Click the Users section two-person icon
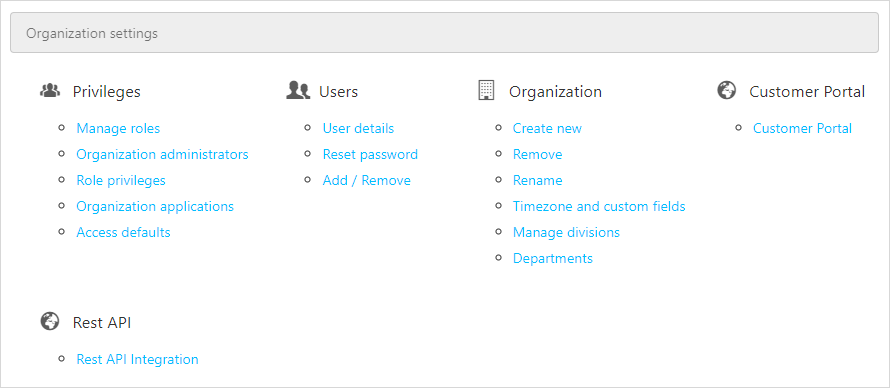The width and height of the screenshot is (890, 388). coord(298,91)
